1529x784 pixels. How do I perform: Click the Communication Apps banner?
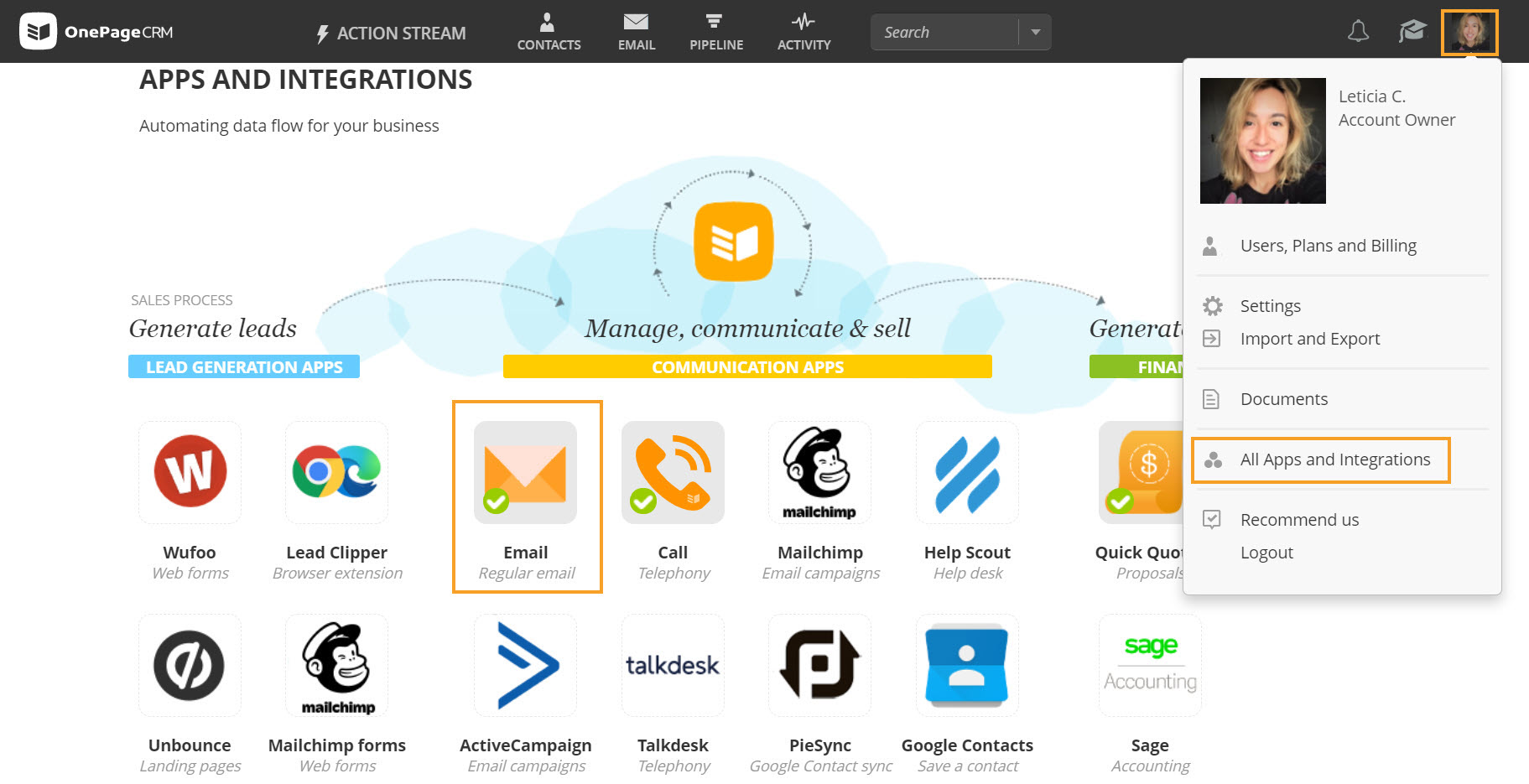[747, 366]
